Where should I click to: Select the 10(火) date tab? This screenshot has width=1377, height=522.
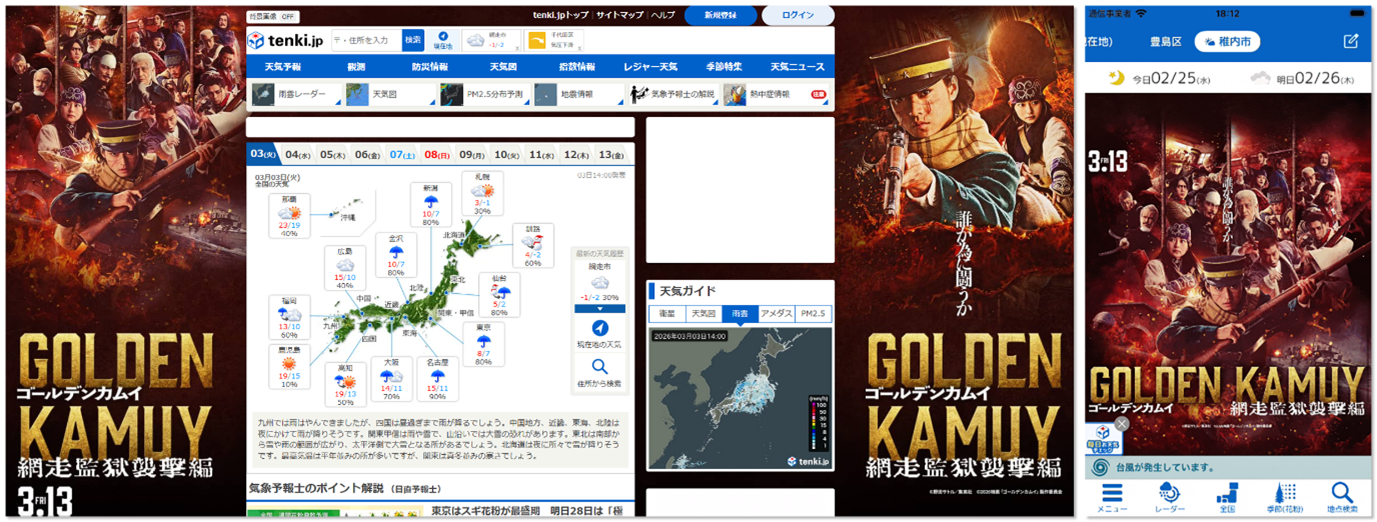click(507, 155)
